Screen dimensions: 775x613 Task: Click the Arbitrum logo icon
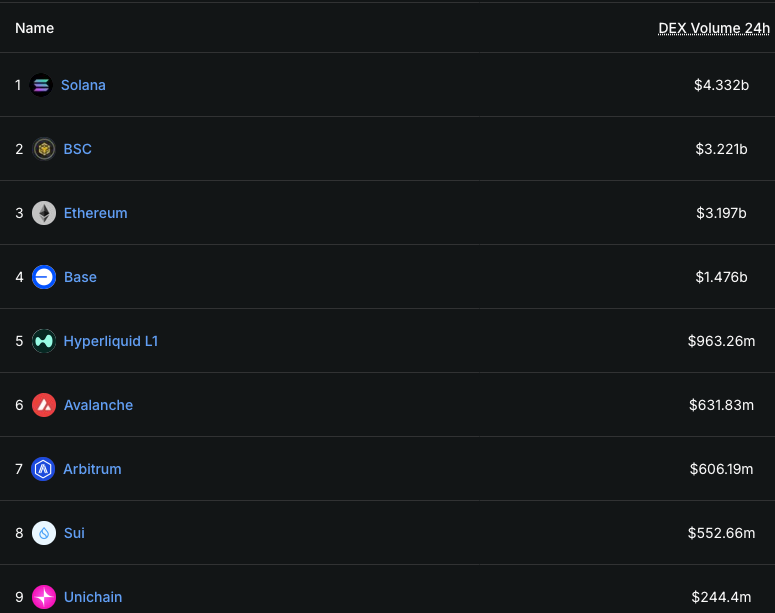point(44,469)
